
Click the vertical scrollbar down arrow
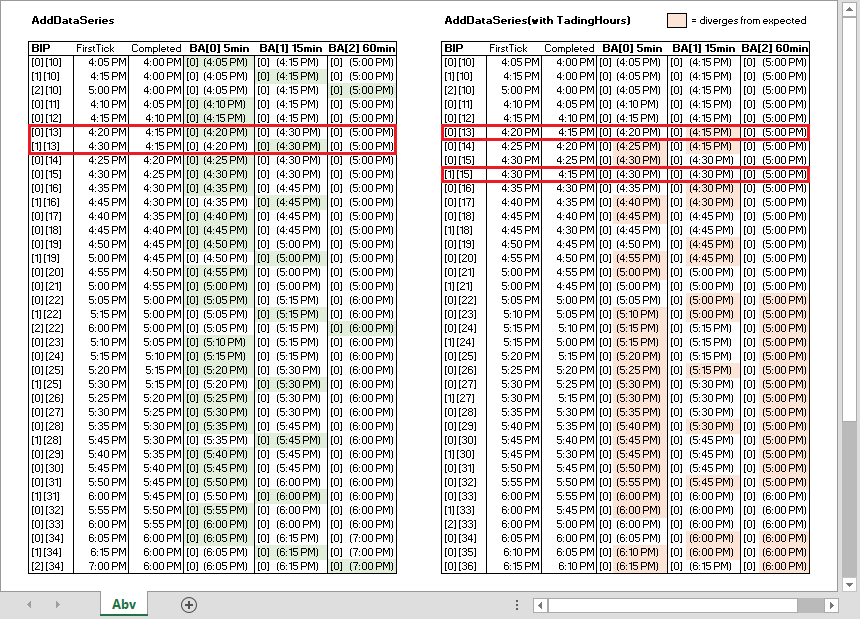coord(849,584)
